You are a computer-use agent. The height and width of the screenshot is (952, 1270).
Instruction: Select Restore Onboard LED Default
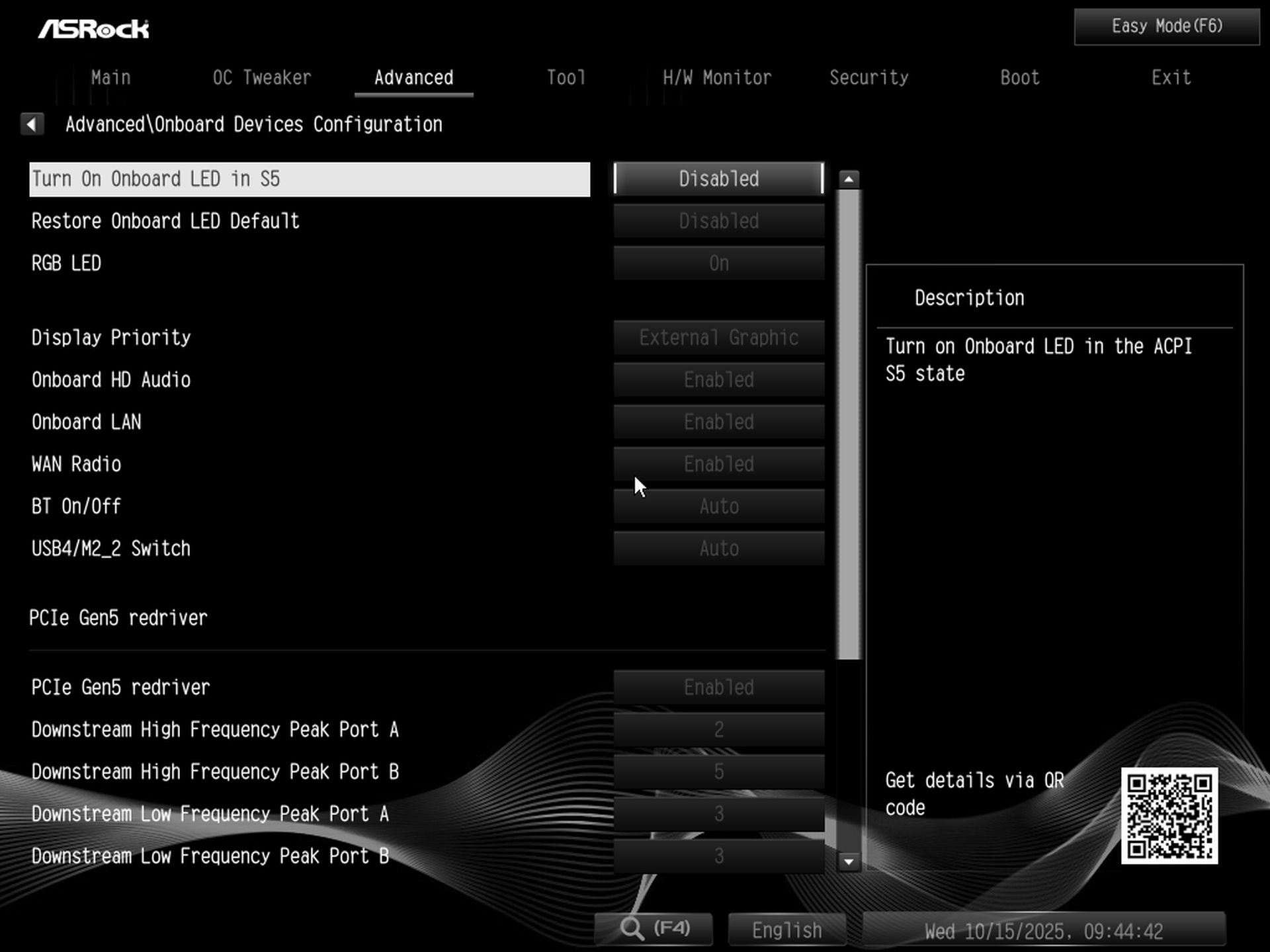pyautogui.click(x=718, y=221)
